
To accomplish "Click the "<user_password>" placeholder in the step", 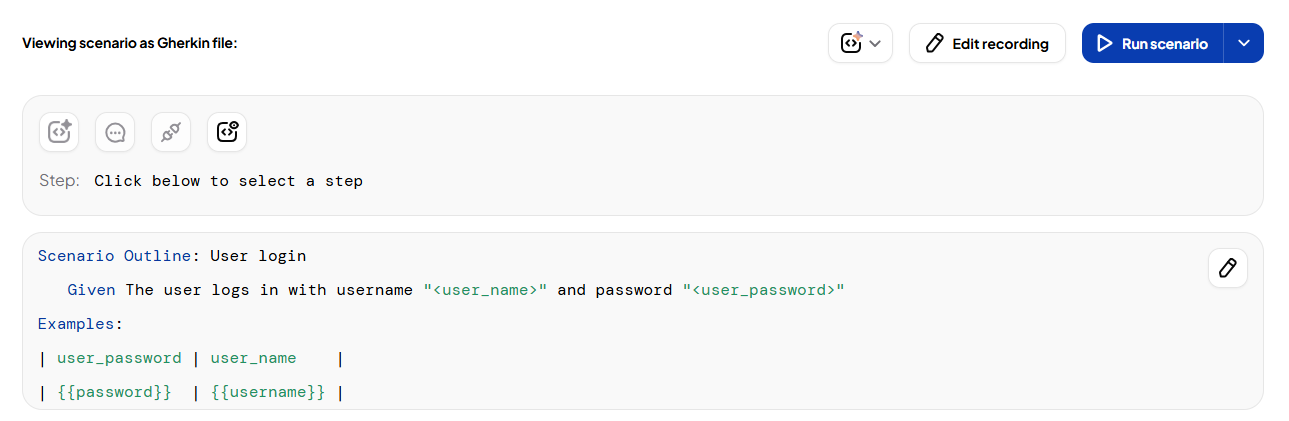I will click(764, 290).
